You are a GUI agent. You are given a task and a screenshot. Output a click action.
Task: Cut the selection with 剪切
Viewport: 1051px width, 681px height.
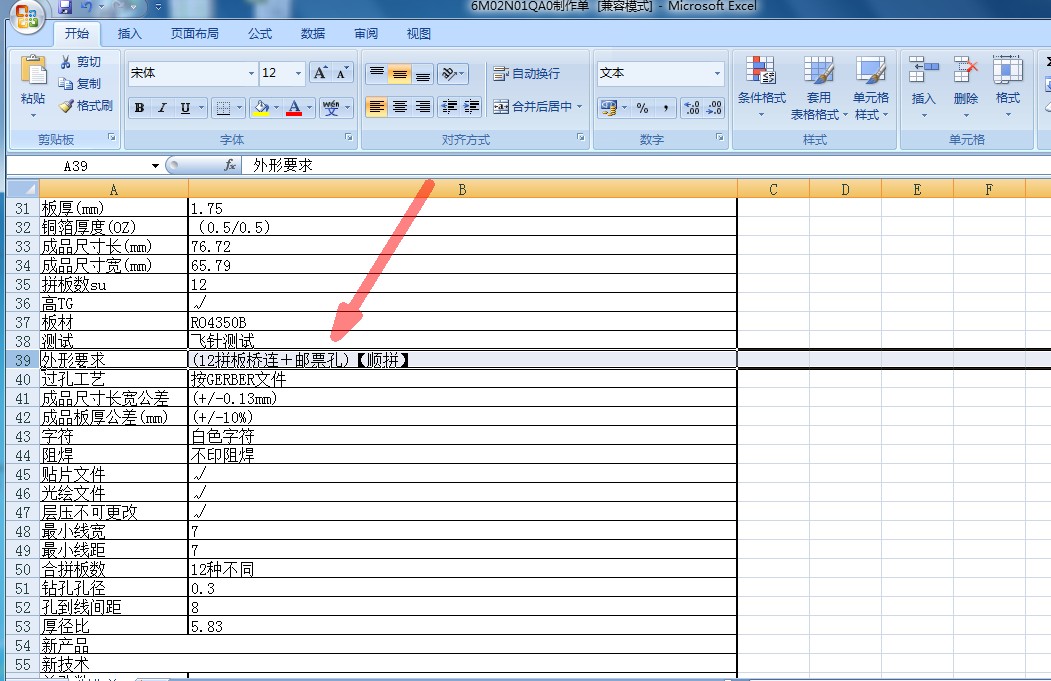point(80,62)
